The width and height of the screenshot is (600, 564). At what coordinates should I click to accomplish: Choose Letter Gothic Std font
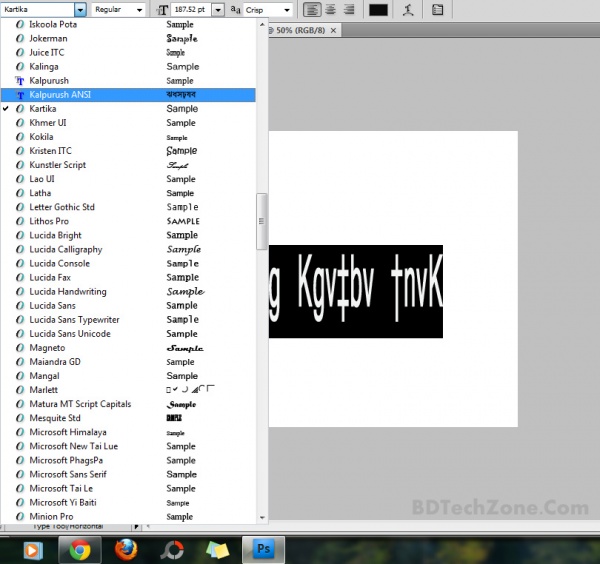tap(128, 207)
